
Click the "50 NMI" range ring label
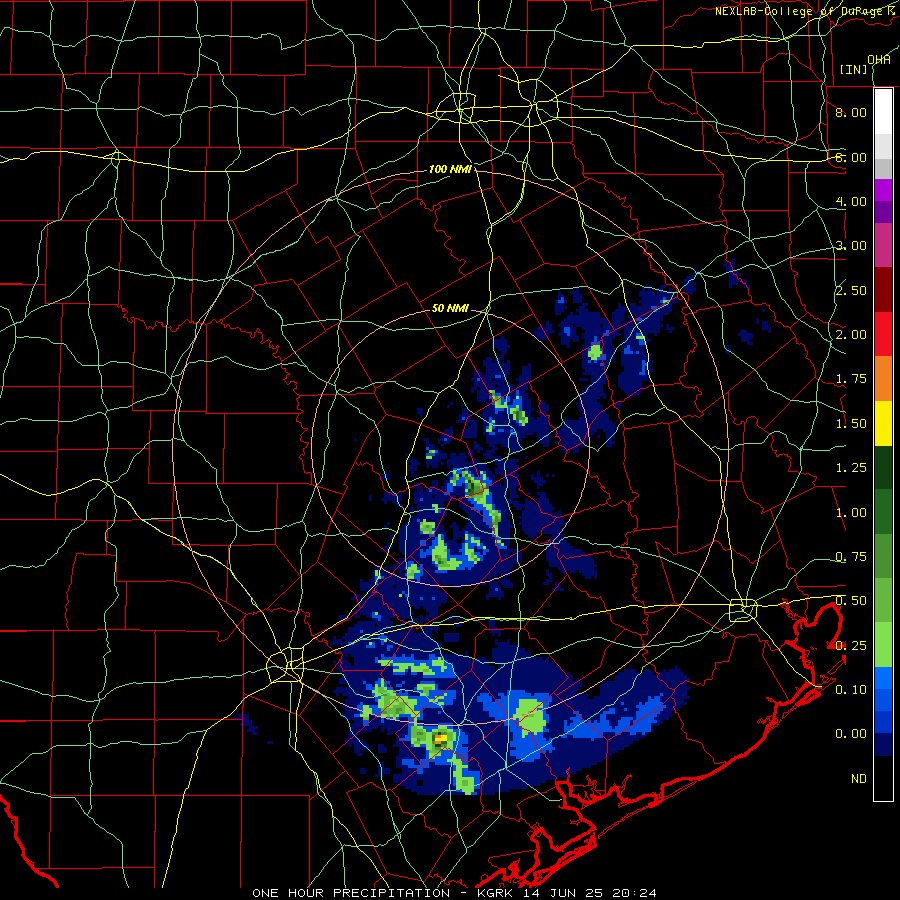(x=450, y=308)
